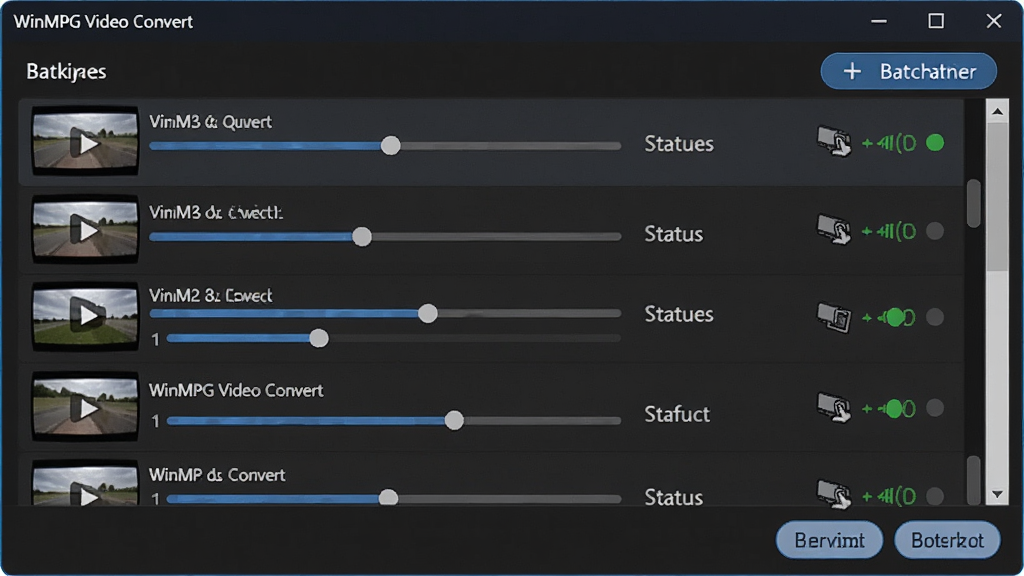Click the green status dot in the VinM3 & Quvert row
This screenshot has width=1024, height=576.
coord(935,142)
